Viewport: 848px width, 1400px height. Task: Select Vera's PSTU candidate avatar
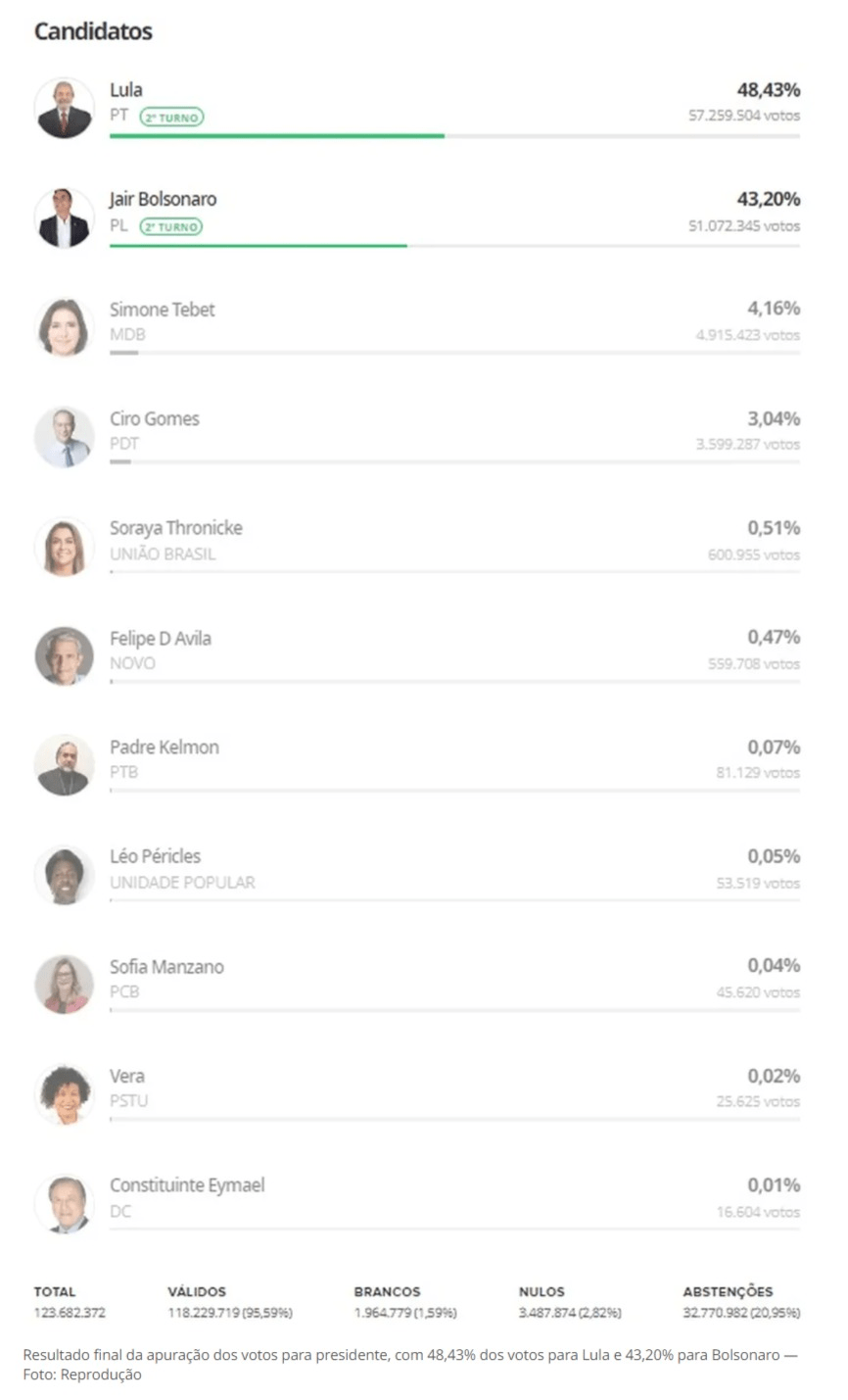(x=65, y=1094)
